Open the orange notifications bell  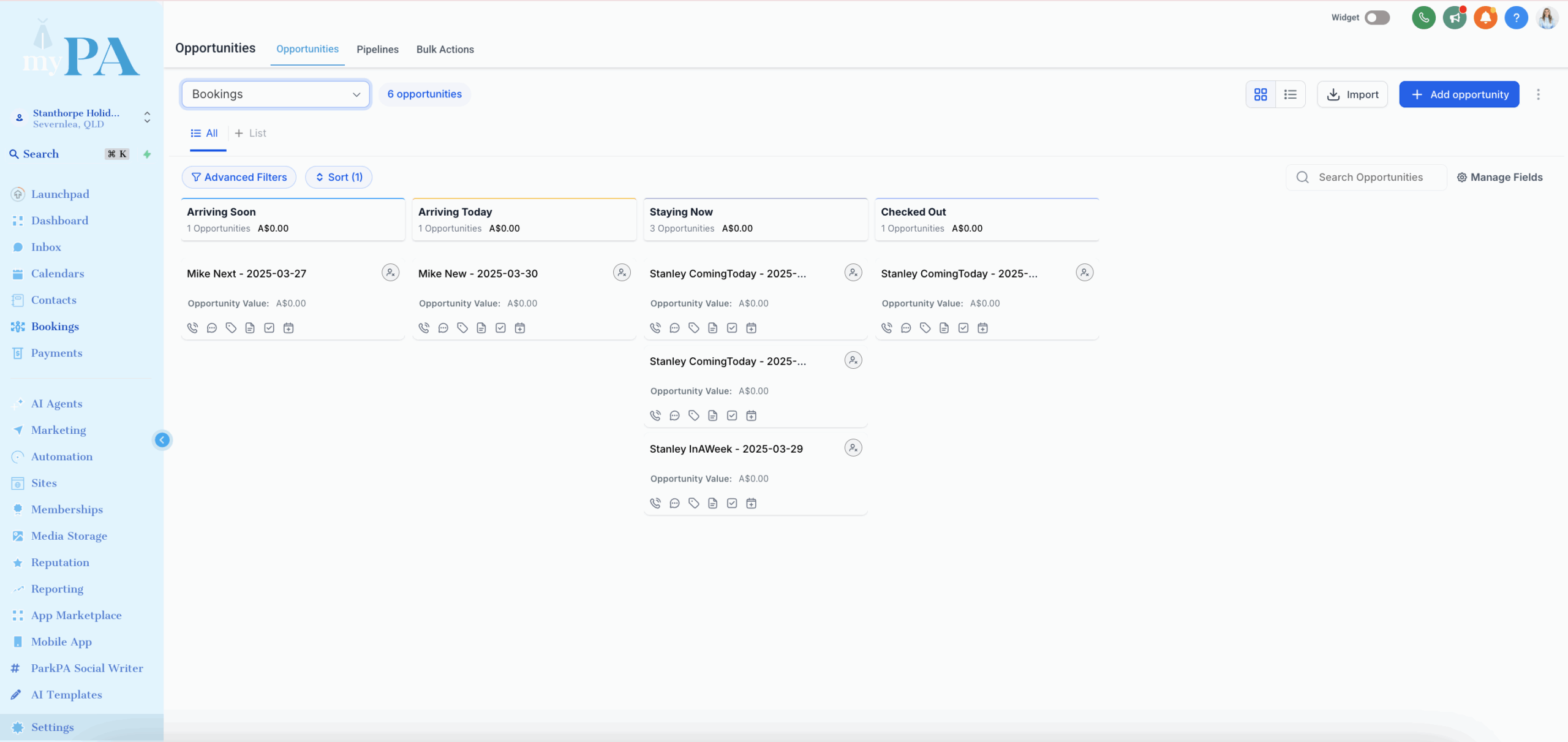tap(1485, 18)
